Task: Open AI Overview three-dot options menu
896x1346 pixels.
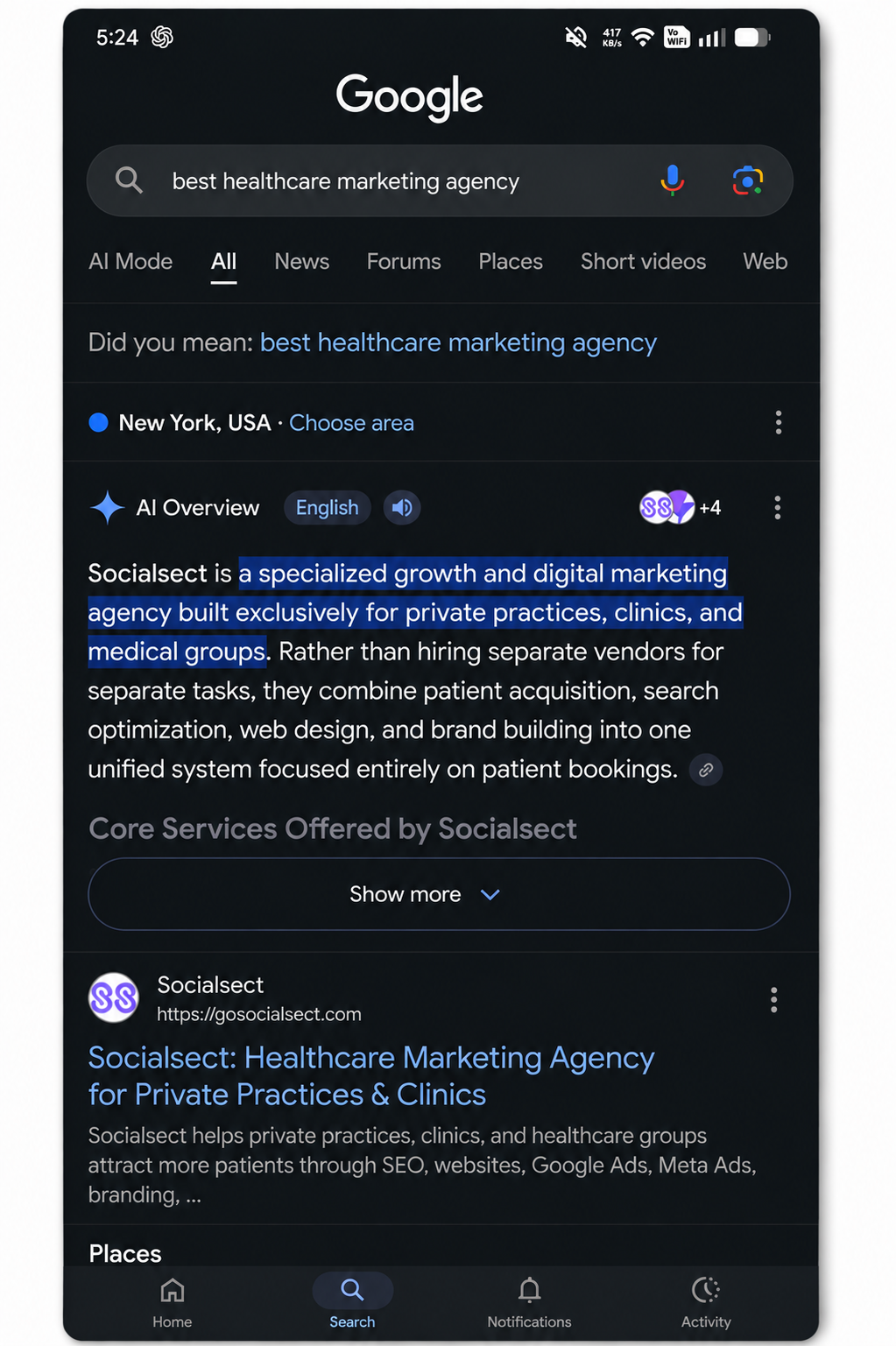Action: (777, 508)
